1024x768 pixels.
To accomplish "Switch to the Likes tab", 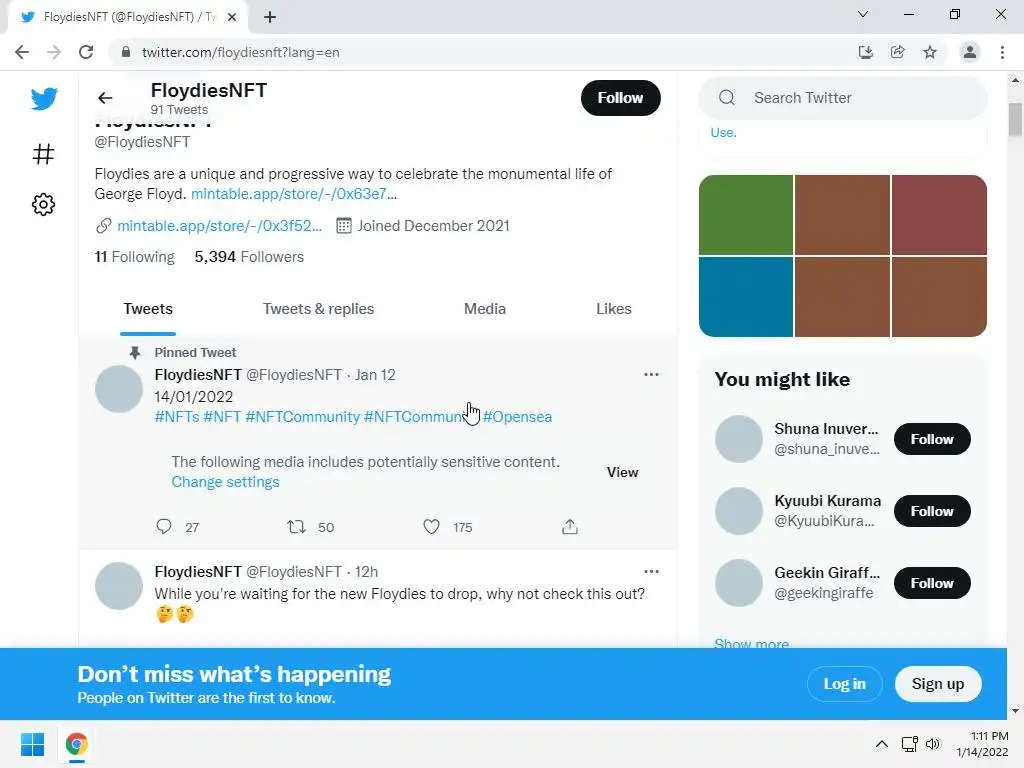I will tap(614, 309).
